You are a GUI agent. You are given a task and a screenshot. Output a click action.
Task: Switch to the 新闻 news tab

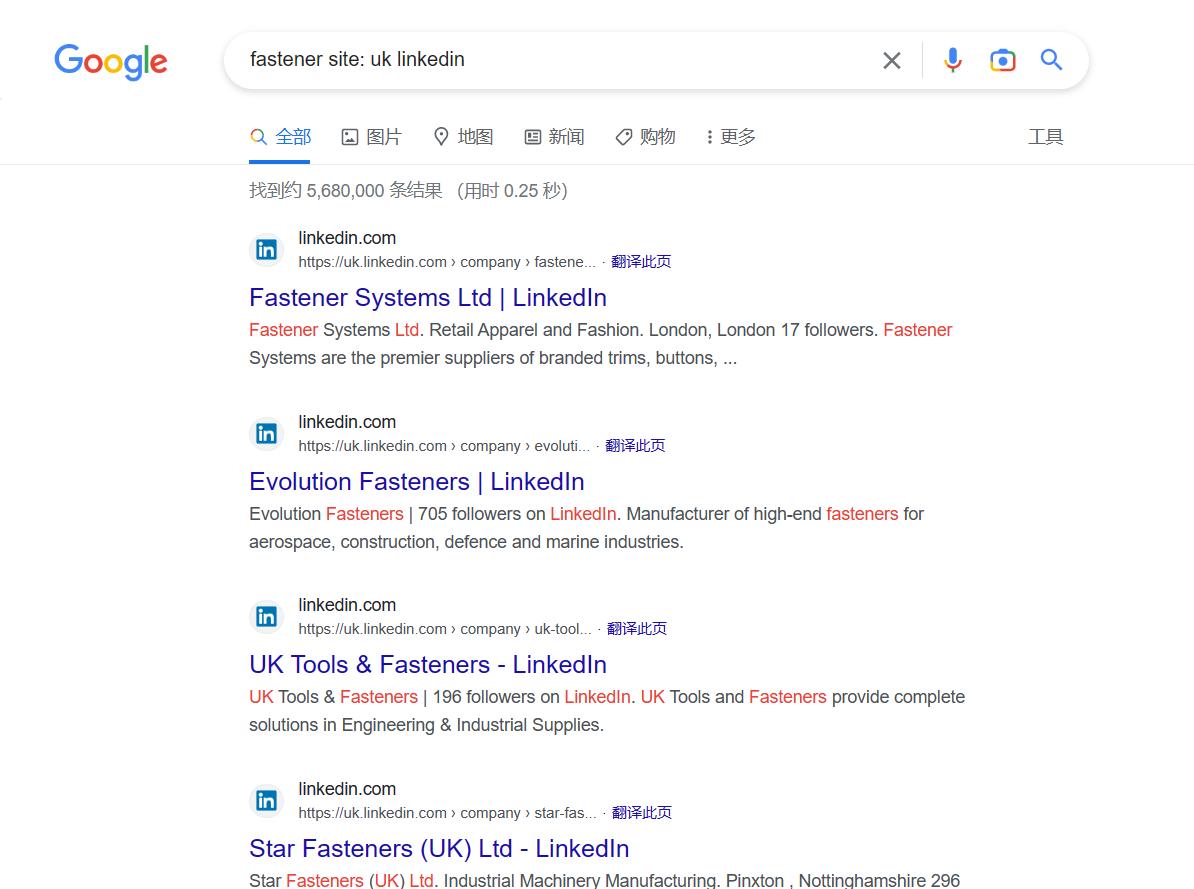[x=554, y=137]
